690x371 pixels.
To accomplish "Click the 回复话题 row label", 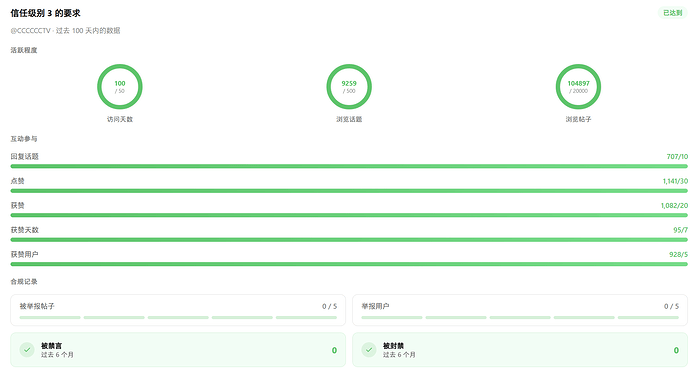I will tap(25, 156).
